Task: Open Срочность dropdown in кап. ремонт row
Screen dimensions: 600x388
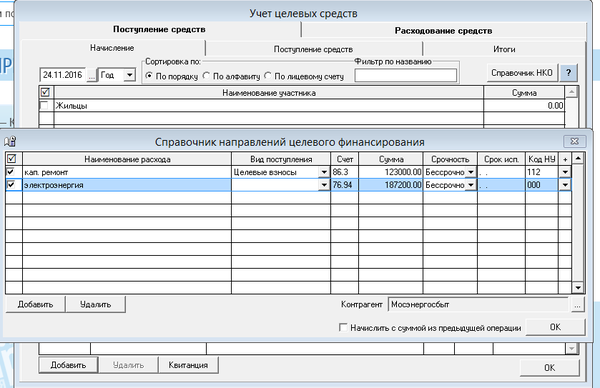Action: pos(471,172)
